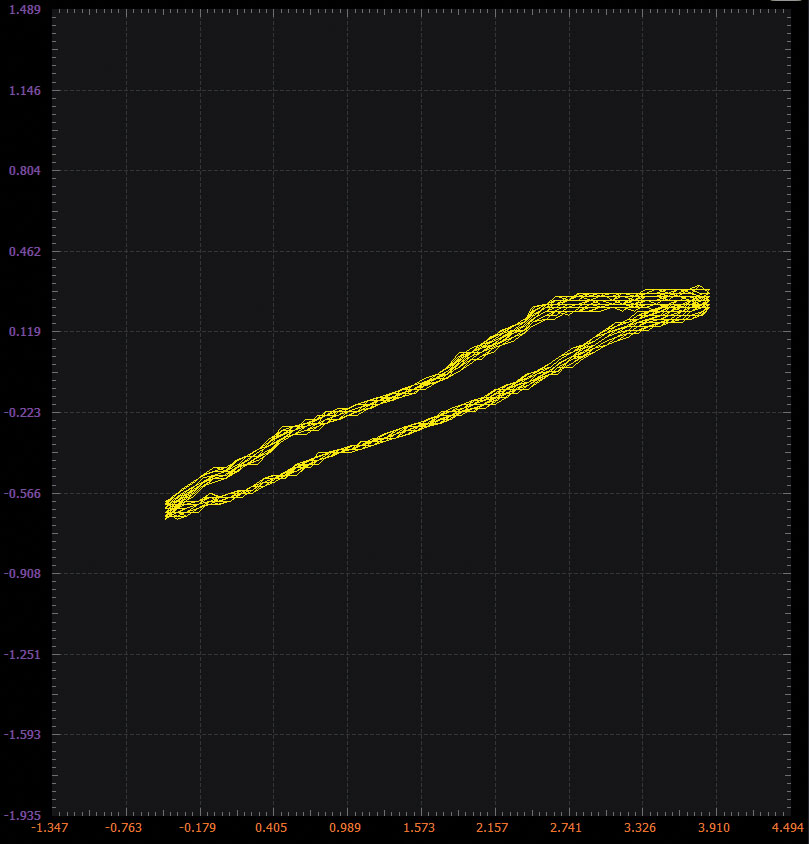Select the -0.566 Y-axis tick label
Viewport: 809px width, 844px height.
(22, 493)
